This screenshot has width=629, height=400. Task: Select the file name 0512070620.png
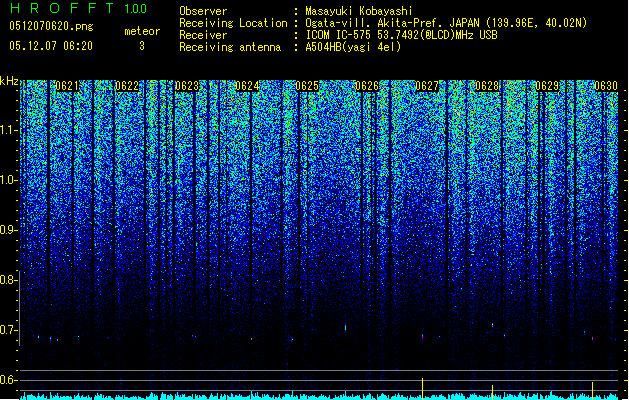[x=51, y=27]
